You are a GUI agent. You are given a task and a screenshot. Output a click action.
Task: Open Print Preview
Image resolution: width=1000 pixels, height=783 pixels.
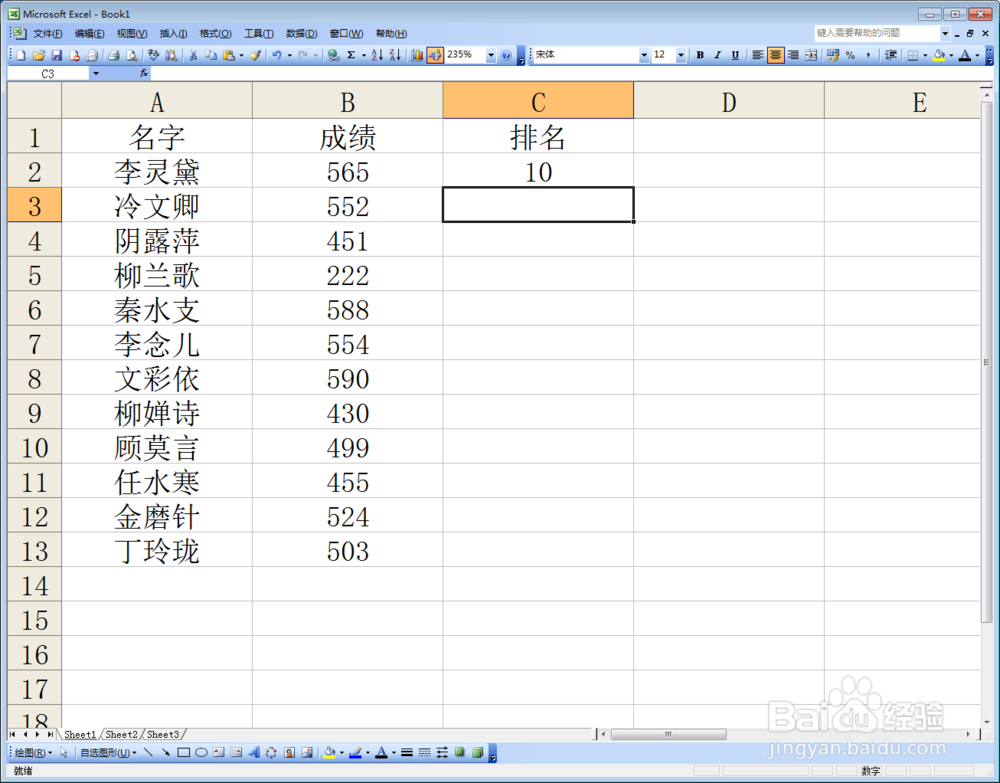point(131,55)
